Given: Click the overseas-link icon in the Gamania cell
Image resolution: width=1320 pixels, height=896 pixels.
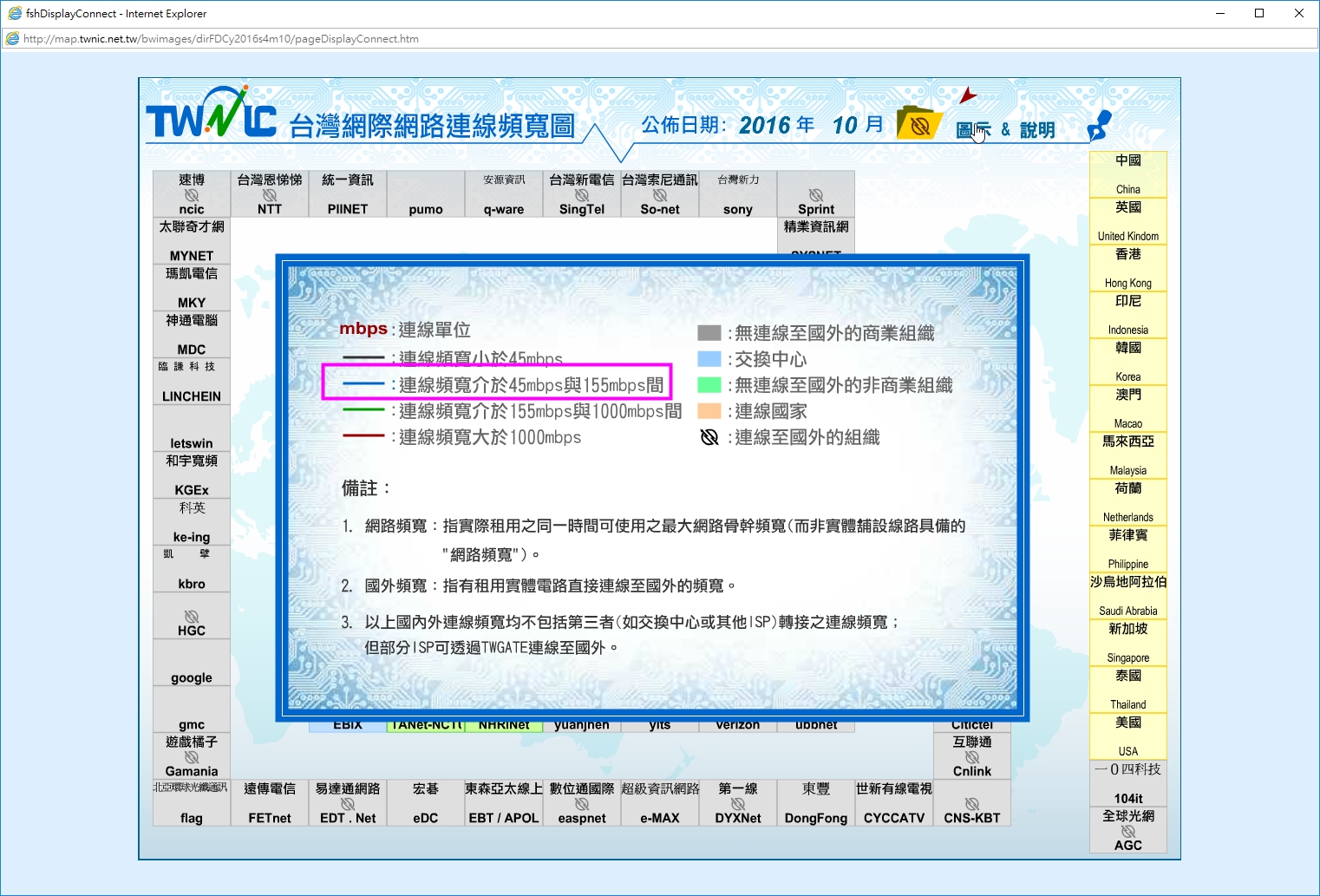Looking at the screenshot, I should coord(192,757).
